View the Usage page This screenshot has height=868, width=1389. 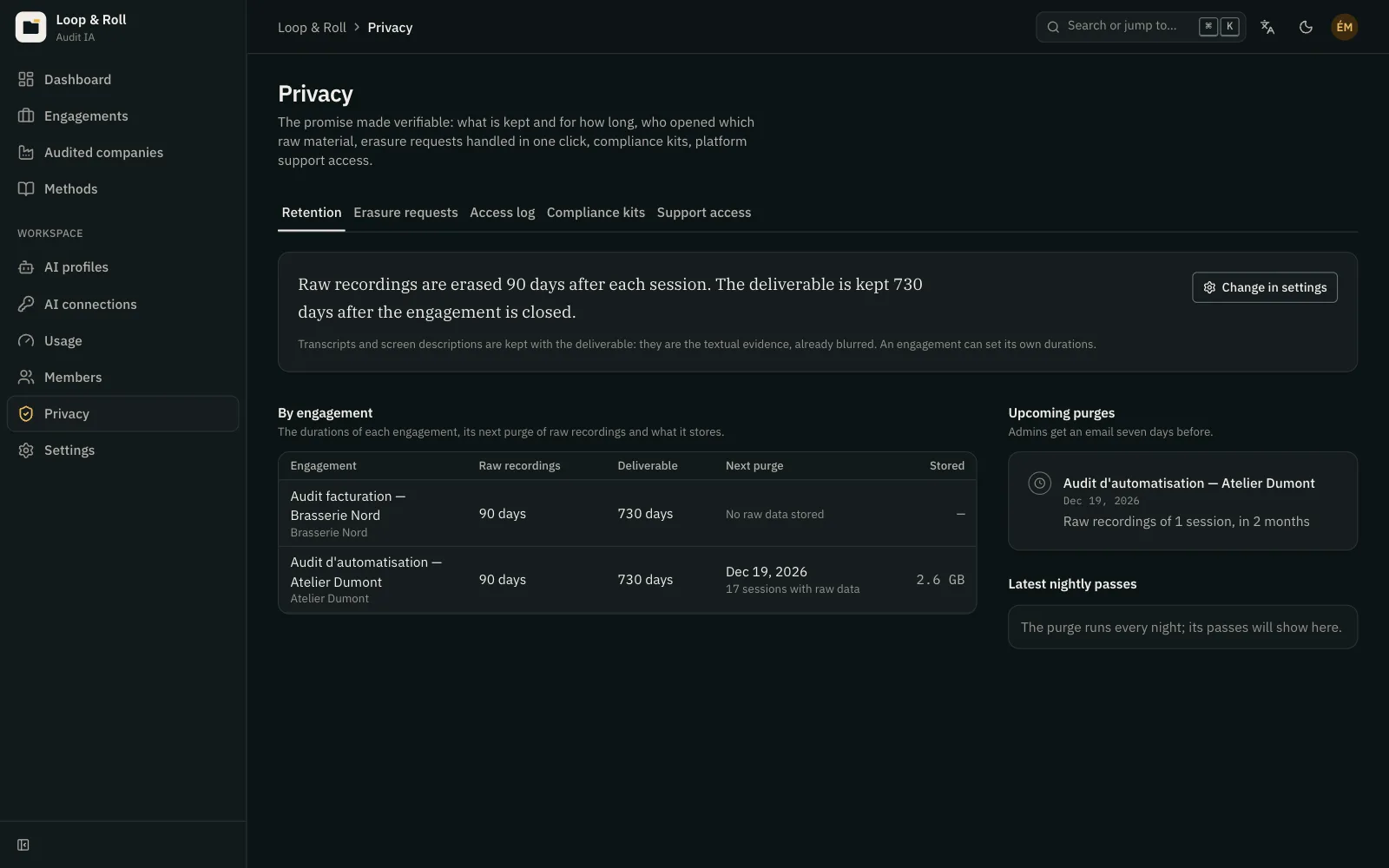[x=122, y=341]
